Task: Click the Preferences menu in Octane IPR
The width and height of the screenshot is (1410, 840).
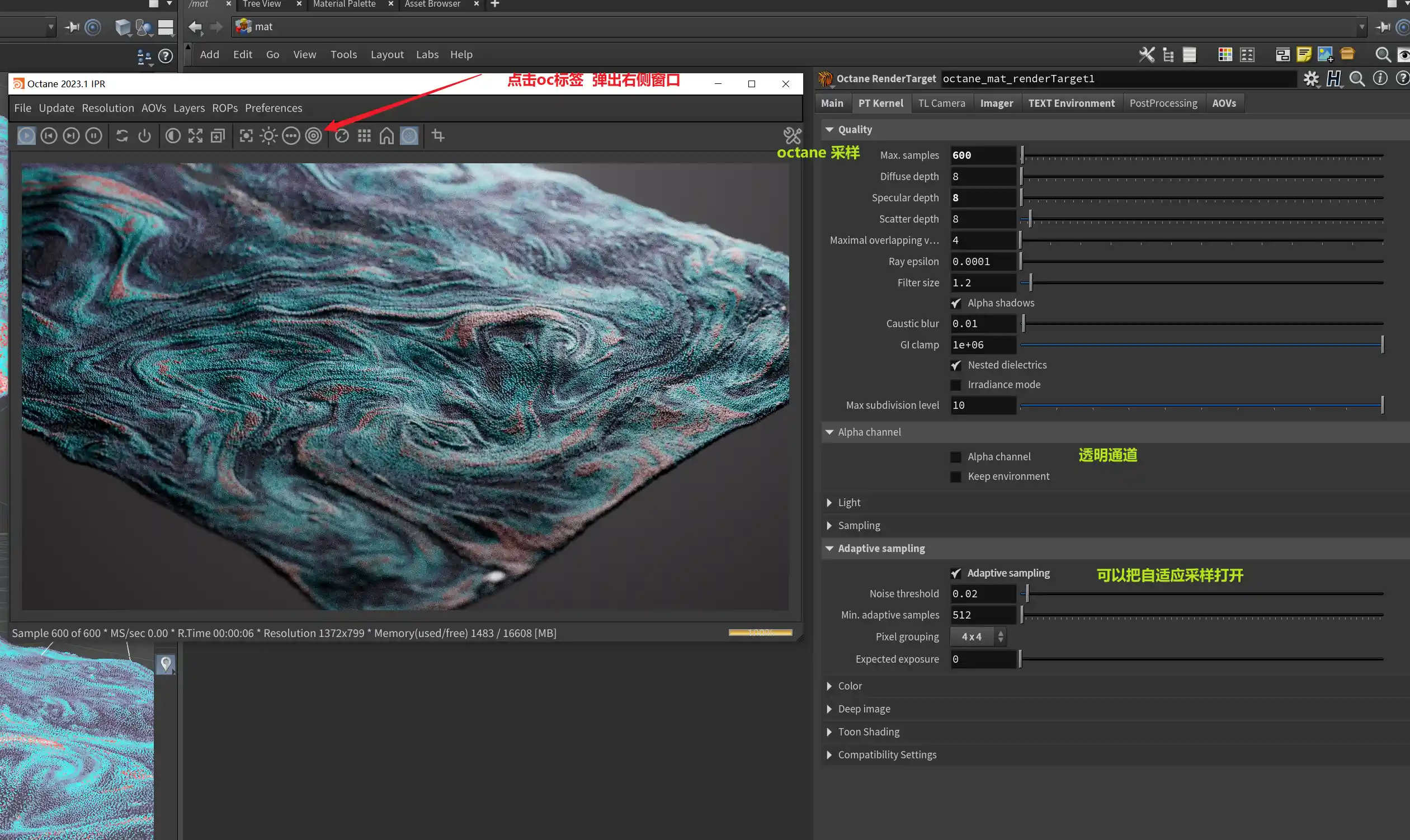Action: pyautogui.click(x=273, y=108)
